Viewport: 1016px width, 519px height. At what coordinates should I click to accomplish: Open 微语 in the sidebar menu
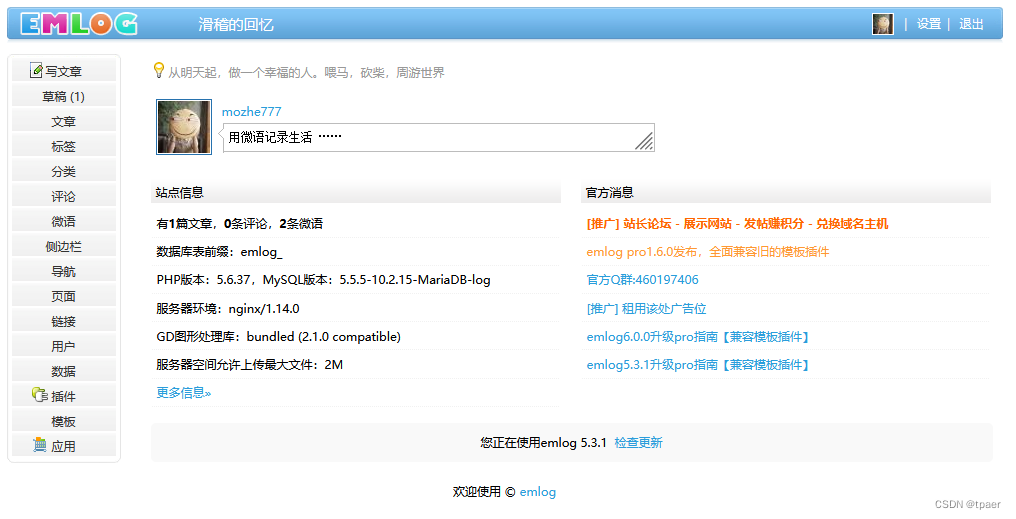point(64,222)
